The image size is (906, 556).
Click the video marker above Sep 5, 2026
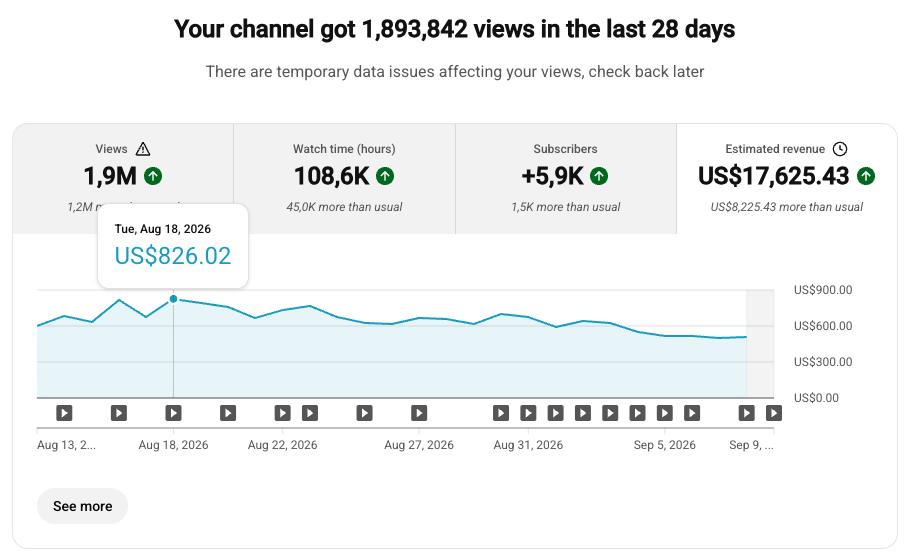point(664,413)
